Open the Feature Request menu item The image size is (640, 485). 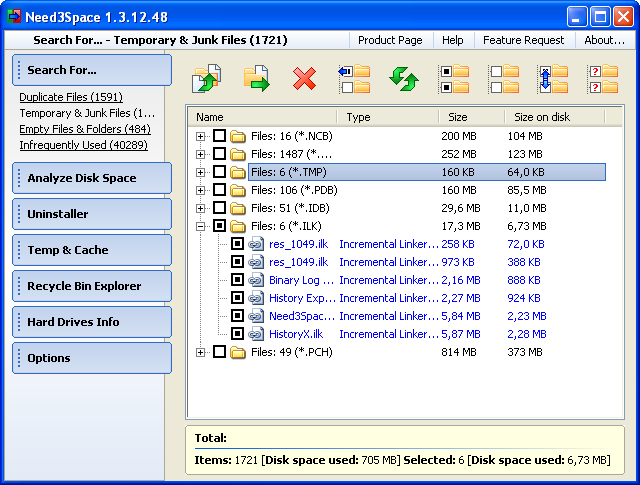click(523, 40)
